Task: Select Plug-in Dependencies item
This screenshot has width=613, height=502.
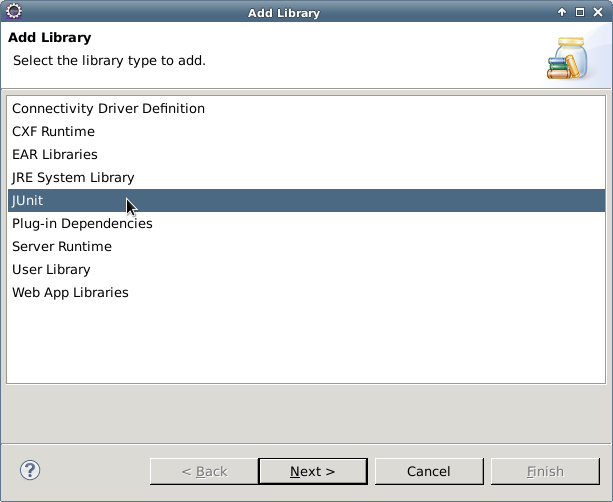Action: 306,224
